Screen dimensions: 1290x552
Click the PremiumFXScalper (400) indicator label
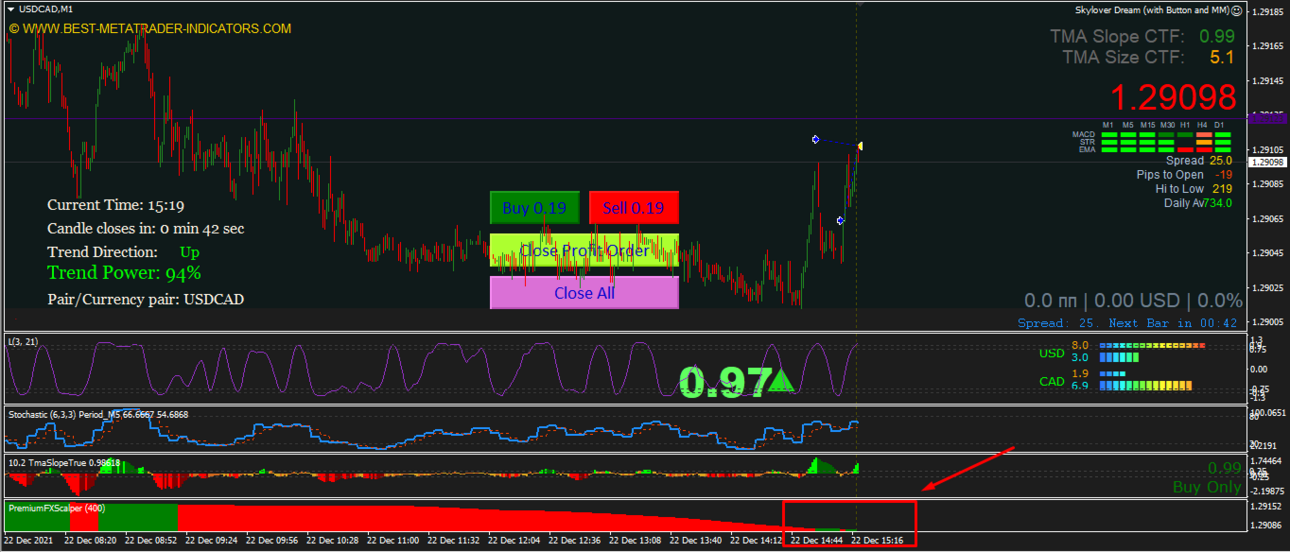[x=57, y=509]
